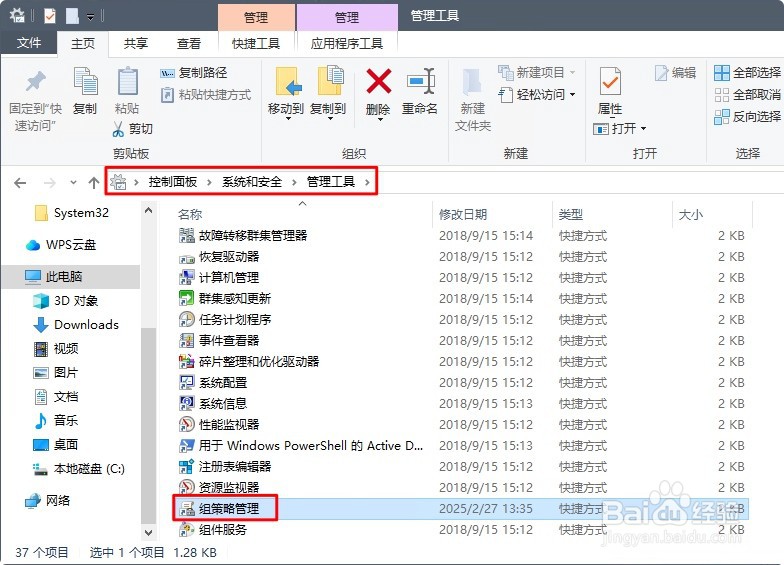The height and width of the screenshot is (565, 784).
Task: Sort by the 名称 column header
Action: click(x=303, y=214)
